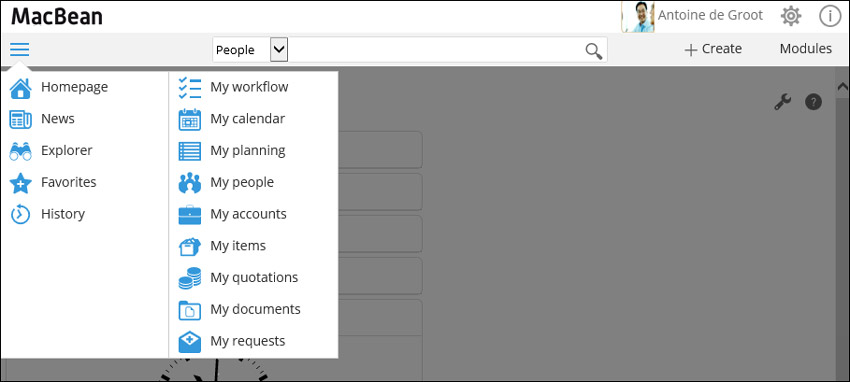The width and height of the screenshot is (850, 382).
Task: Click the binoculars Explorer icon
Action: [21, 151]
